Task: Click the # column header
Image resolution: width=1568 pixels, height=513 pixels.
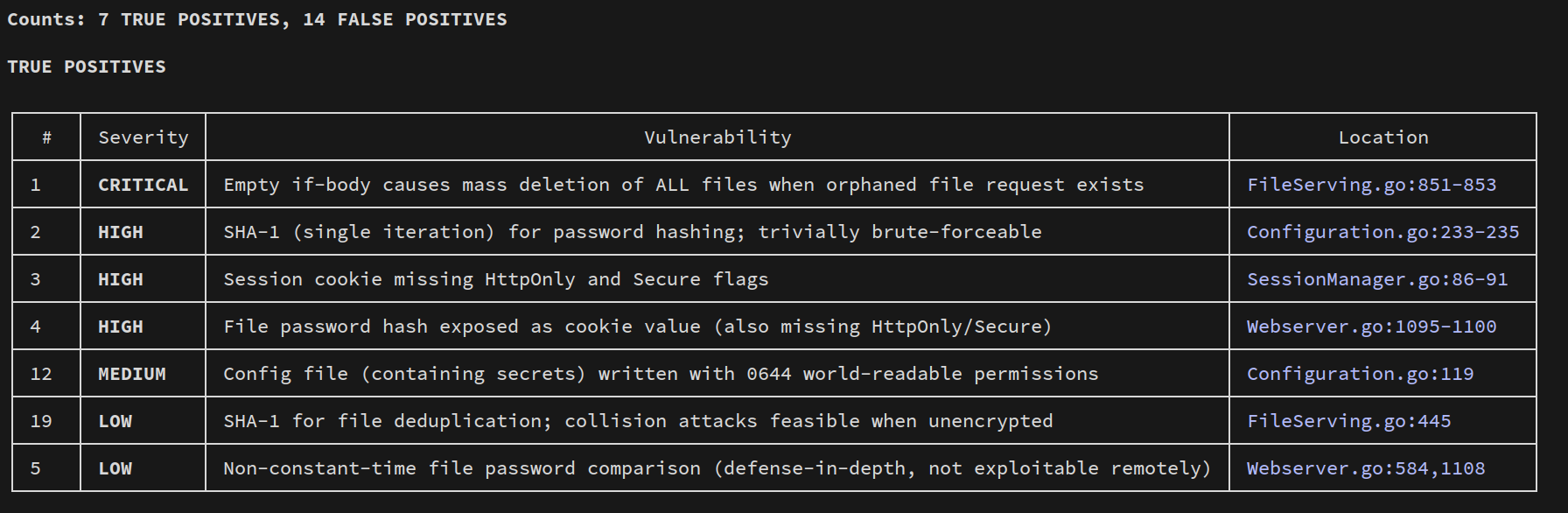Action: [x=46, y=137]
